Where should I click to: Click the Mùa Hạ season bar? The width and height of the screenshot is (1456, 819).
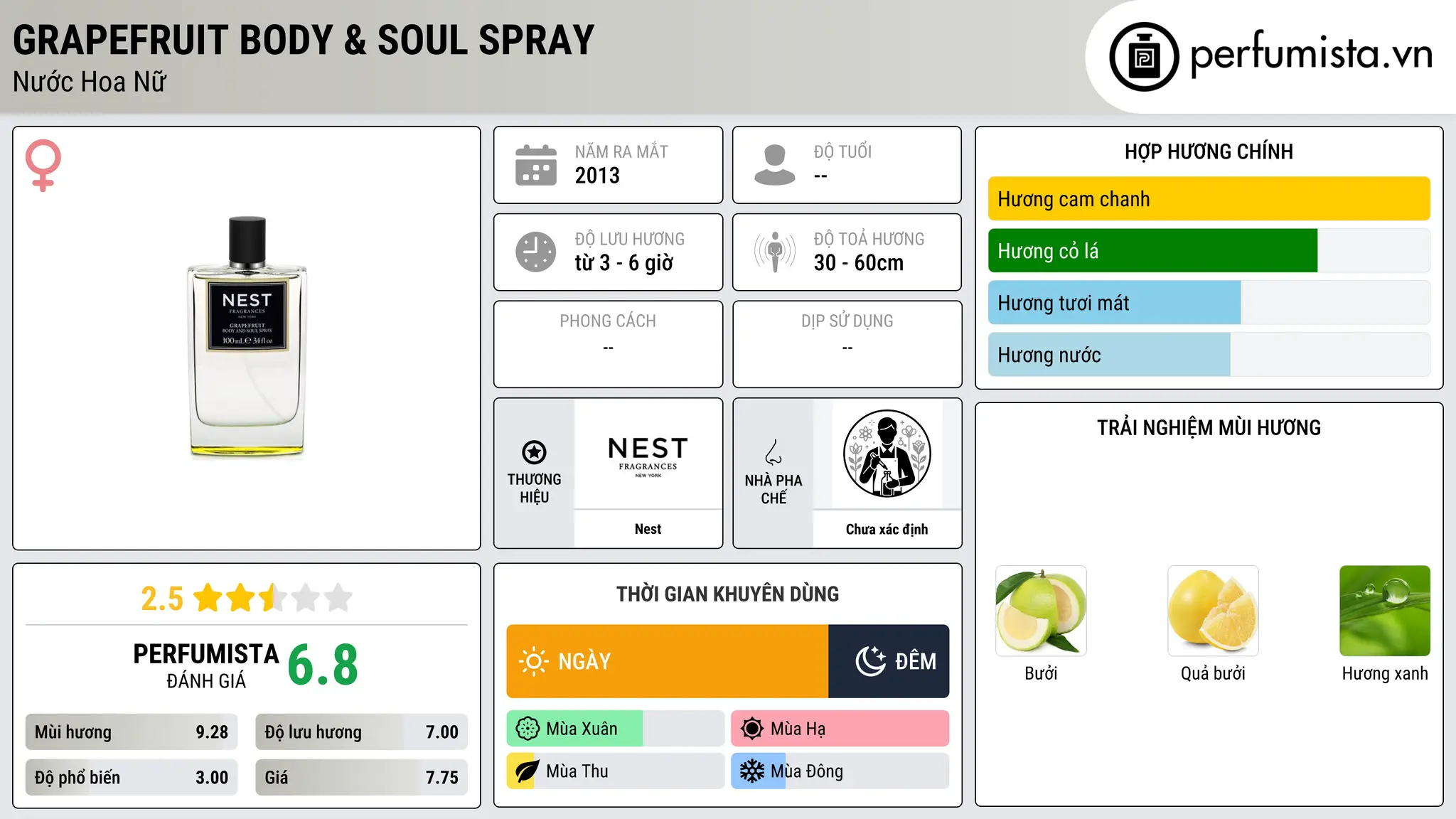(840, 729)
